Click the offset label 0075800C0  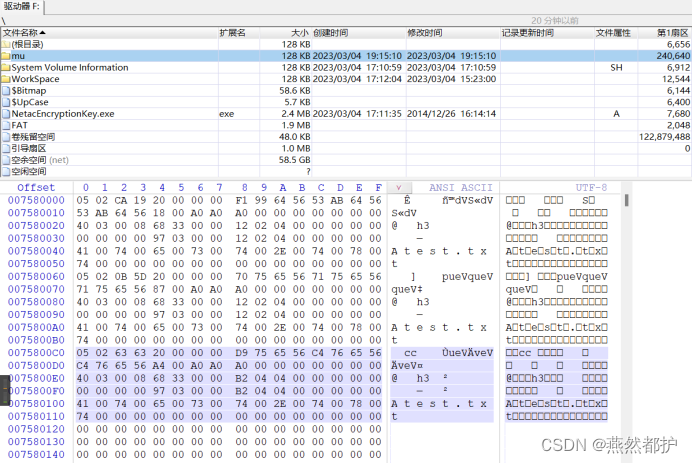(x=36, y=353)
